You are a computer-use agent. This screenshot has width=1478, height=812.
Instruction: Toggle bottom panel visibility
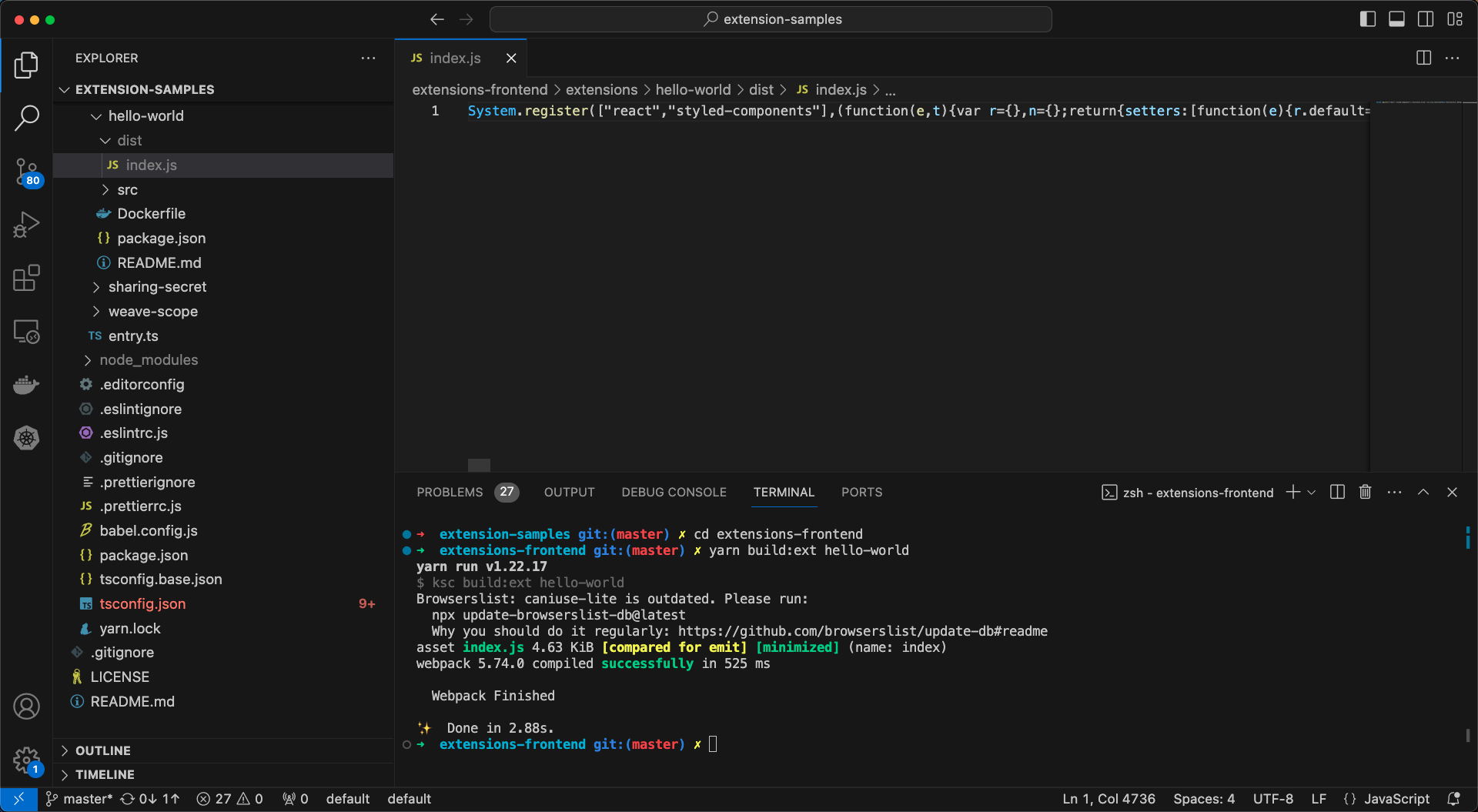[x=1396, y=19]
